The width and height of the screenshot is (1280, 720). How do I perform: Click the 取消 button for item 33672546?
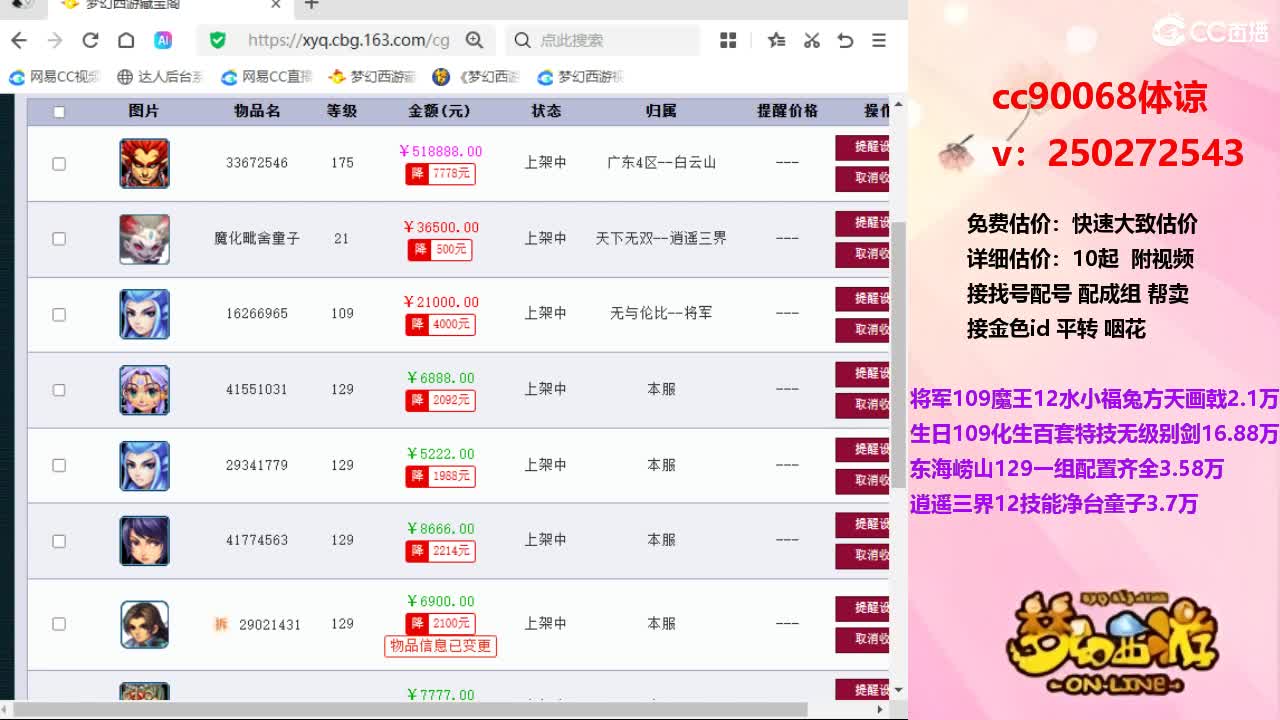[x=862, y=179]
